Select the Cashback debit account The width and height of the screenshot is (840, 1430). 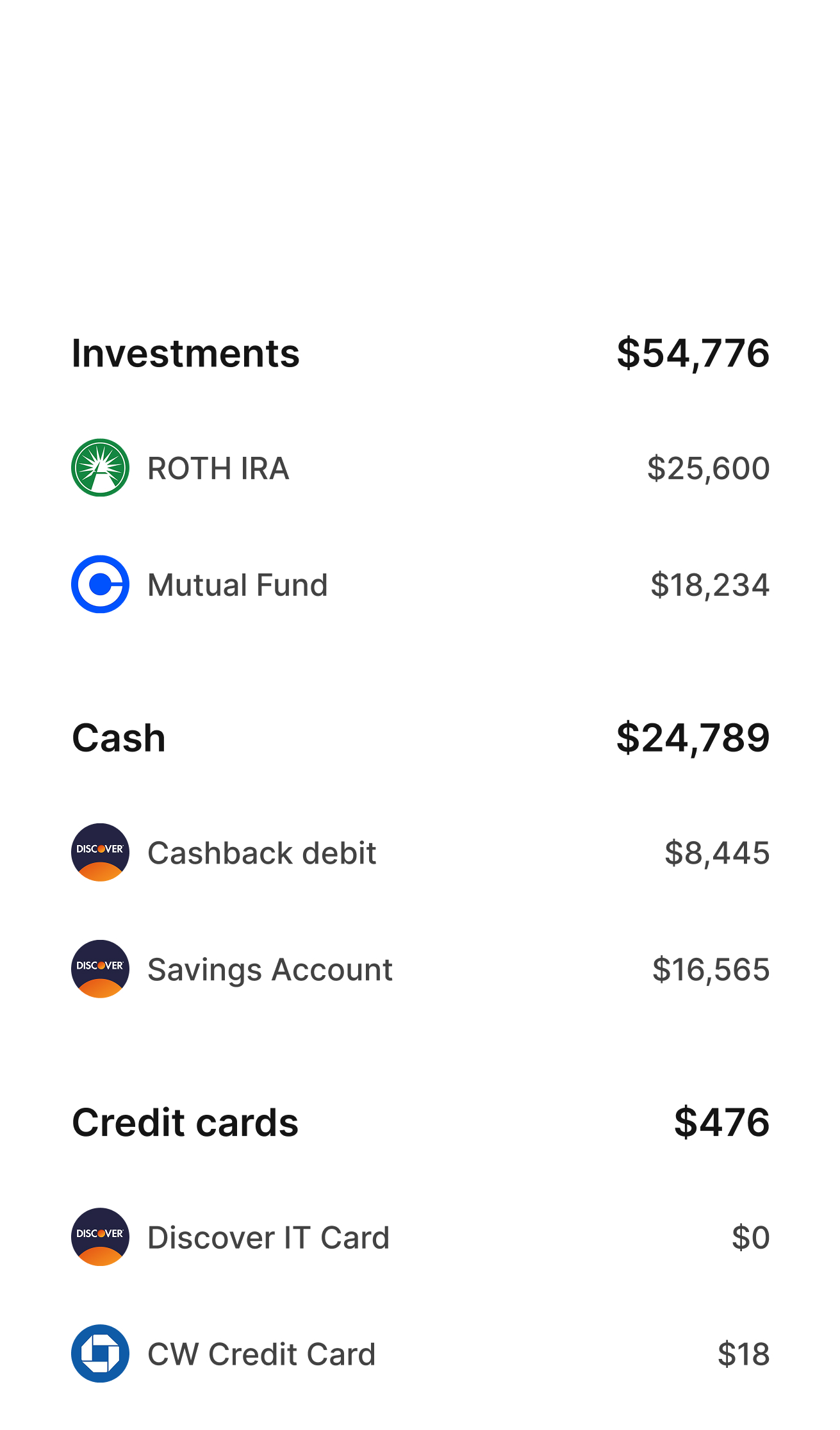pos(420,852)
